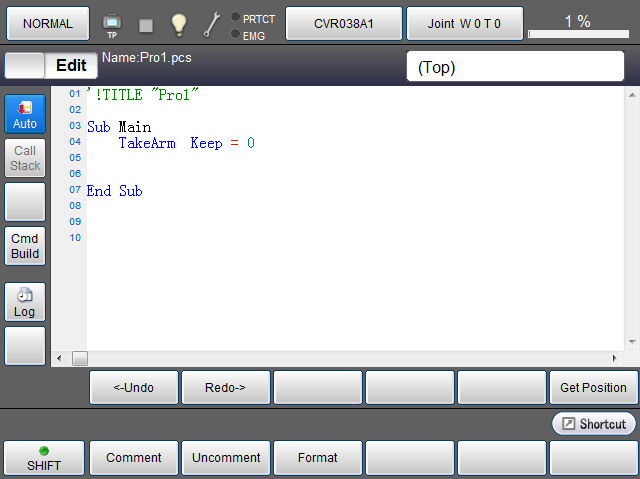This screenshot has height=479, width=640.
Task: Open the Log panel
Action: 25,303
